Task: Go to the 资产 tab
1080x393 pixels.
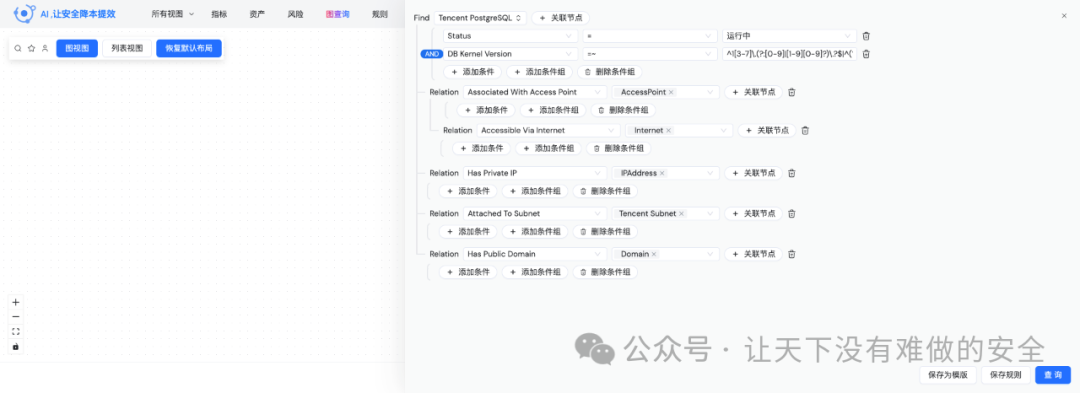Action: [257, 14]
